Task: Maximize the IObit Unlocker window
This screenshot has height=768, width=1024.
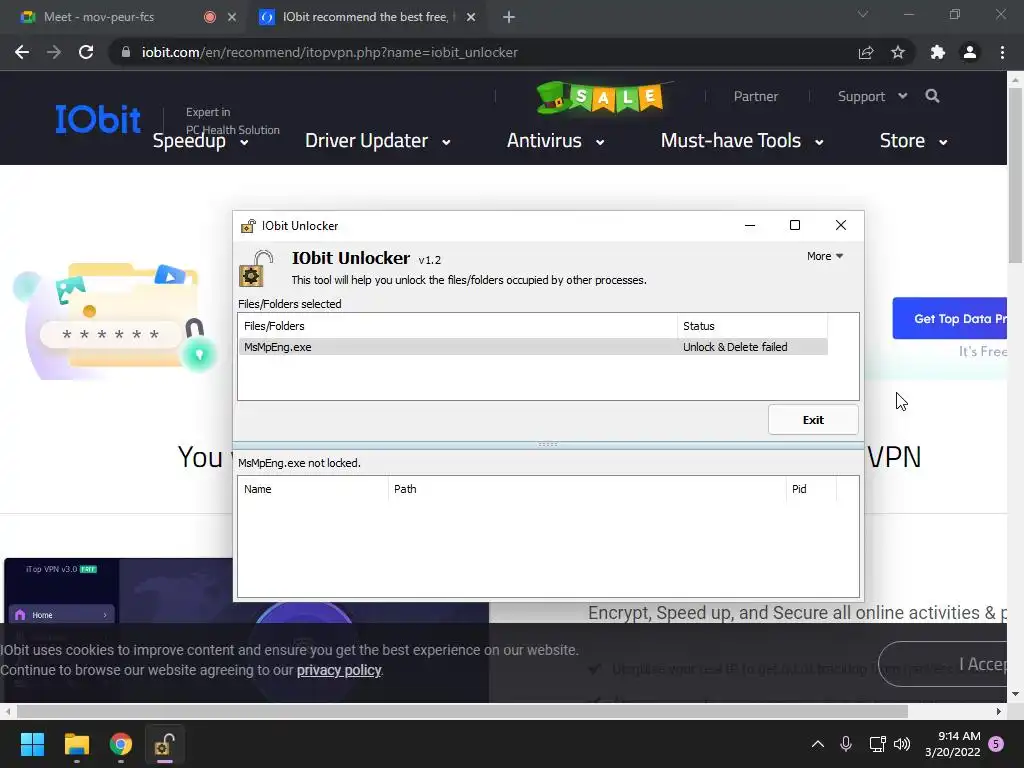Action: pyautogui.click(x=795, y=225)
